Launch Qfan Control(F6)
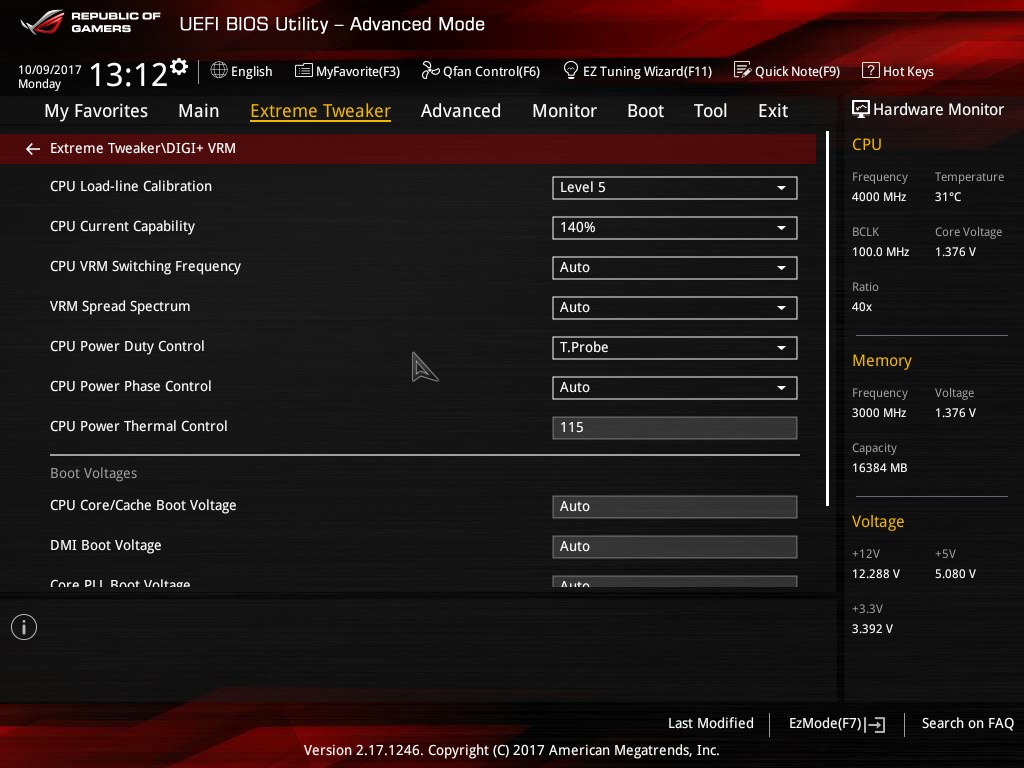 click(x=491, y=71)
